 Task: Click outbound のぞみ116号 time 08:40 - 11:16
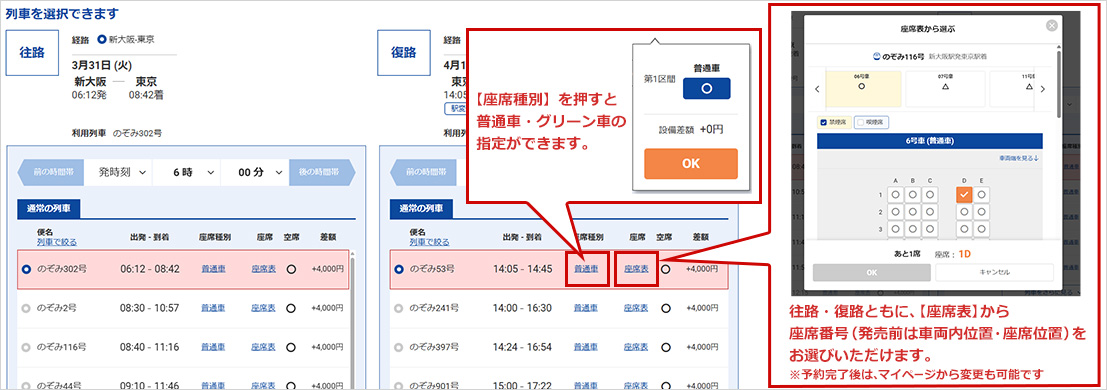(x=150, y=348)
